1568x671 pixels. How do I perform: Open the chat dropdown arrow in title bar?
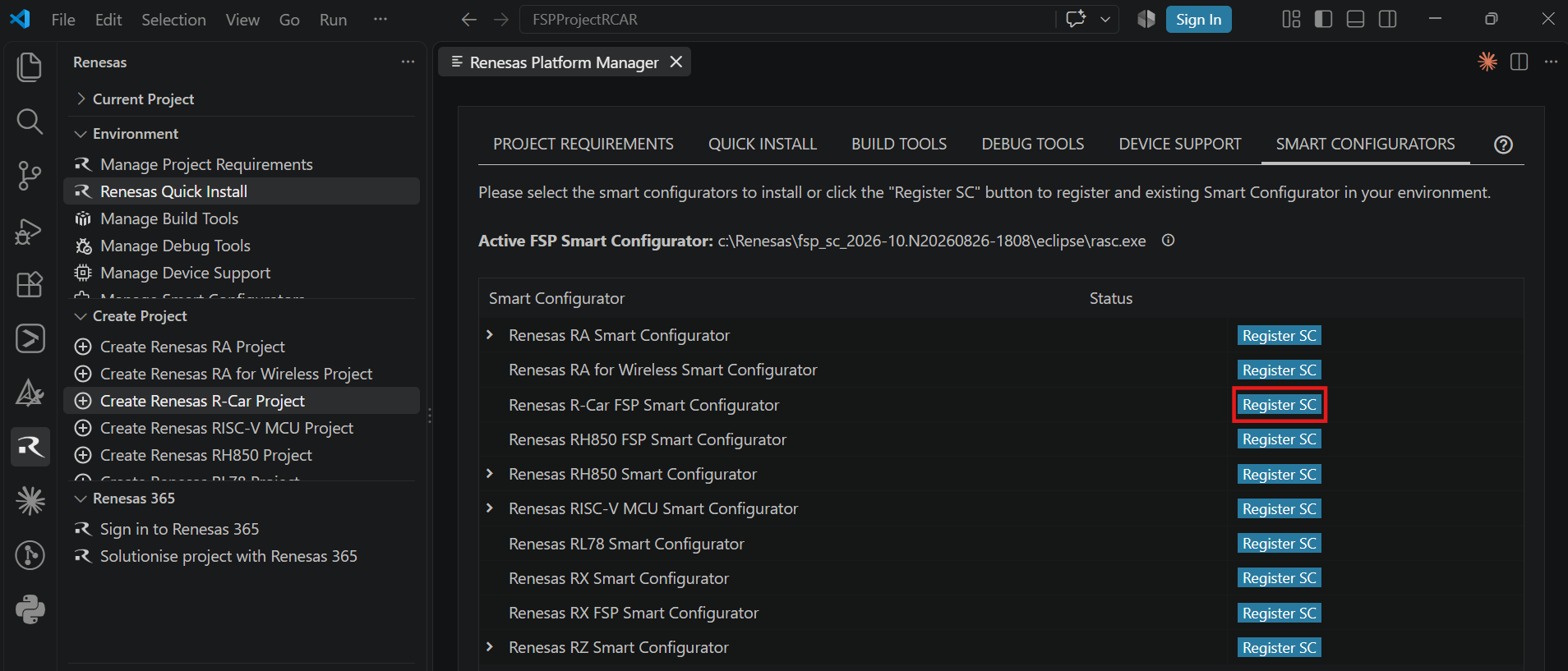[1105, 20]
